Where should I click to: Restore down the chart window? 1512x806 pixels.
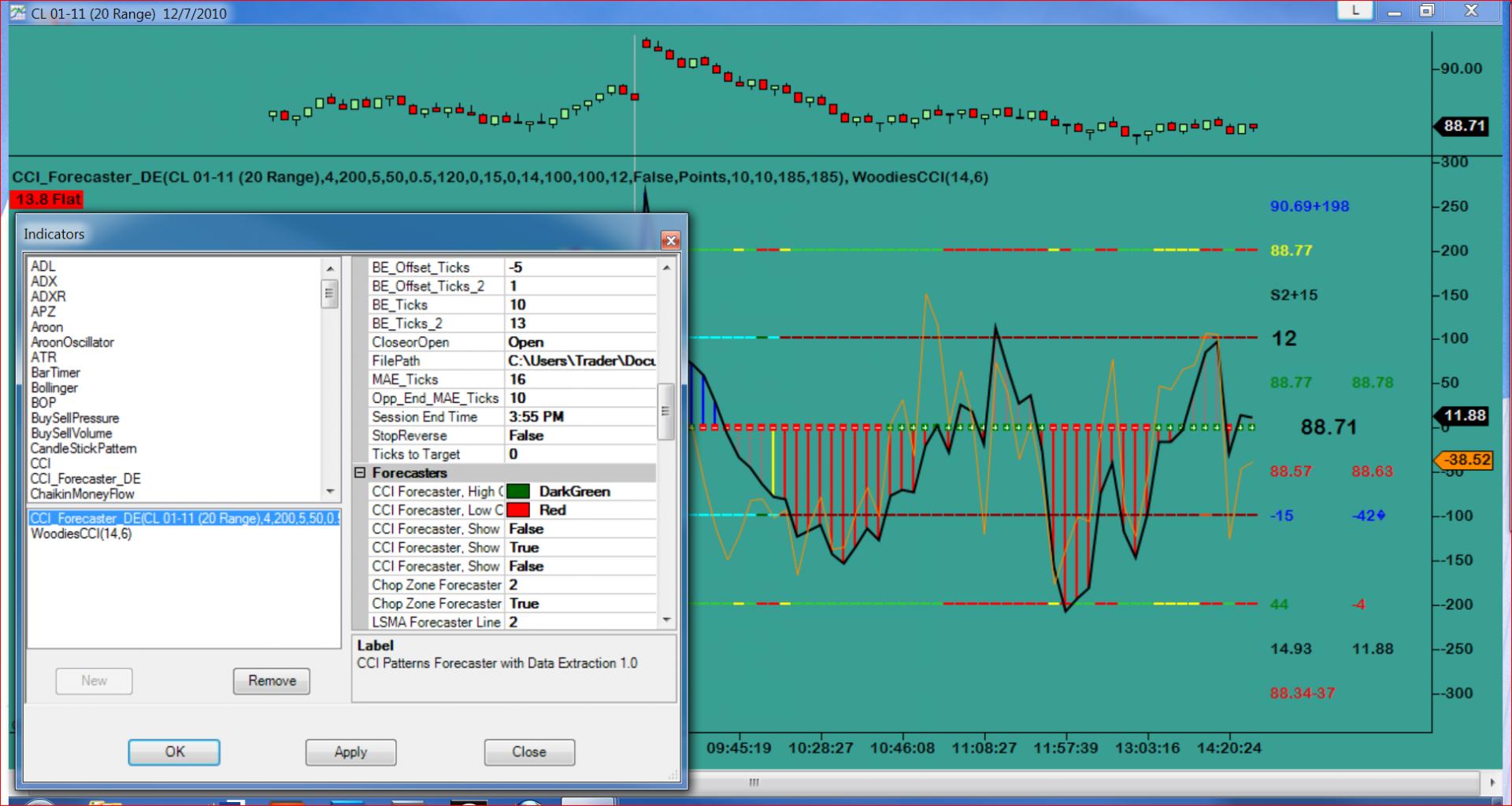click(x=1427, y=11)
